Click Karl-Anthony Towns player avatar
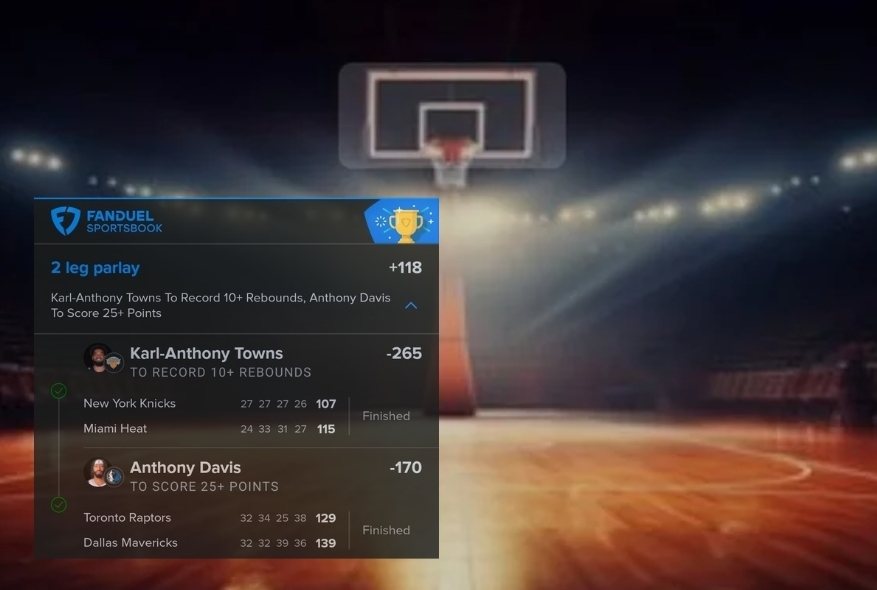The image size is (877, 590). [97, 357]
